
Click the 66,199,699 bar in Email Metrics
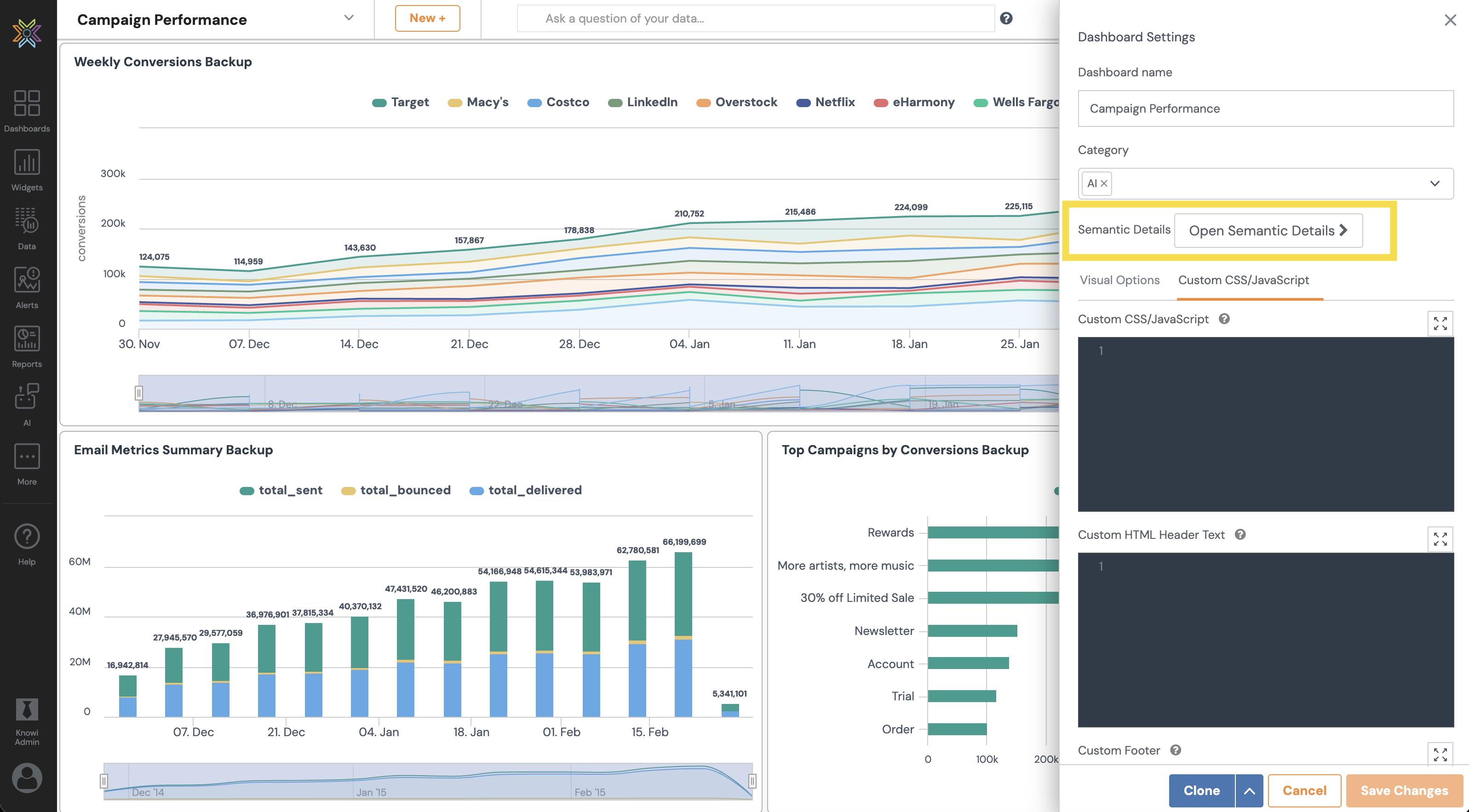point(683,634)
